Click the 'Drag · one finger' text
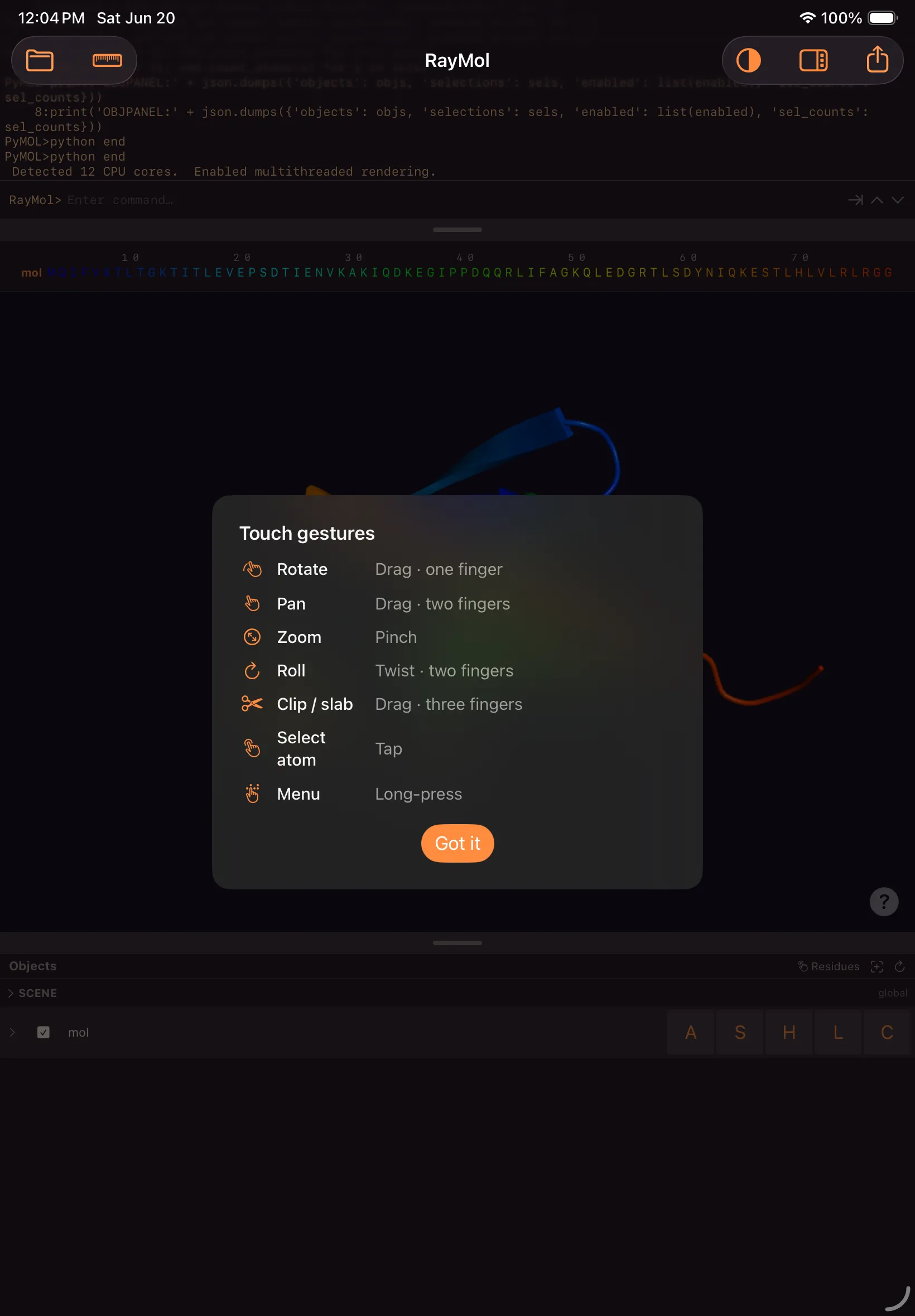The image size is (915, 1316). [x=439, y=569]
